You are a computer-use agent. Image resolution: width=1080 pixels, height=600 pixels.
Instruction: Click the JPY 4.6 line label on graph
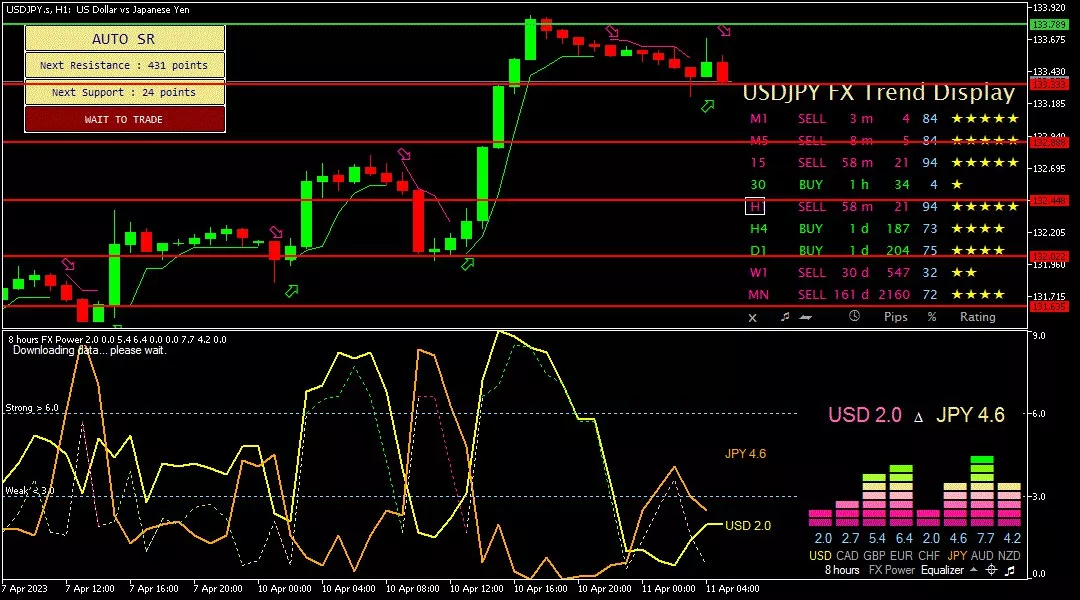coord(745,453)
